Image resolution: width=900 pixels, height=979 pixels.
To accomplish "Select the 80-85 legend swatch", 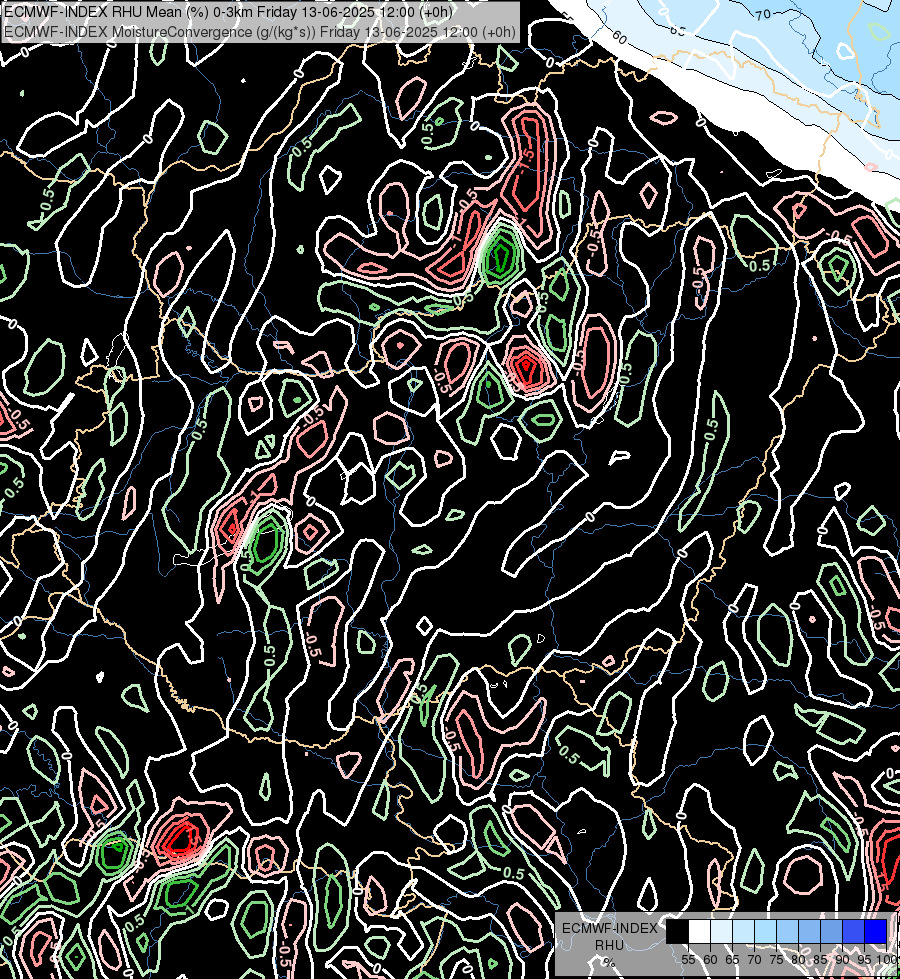I will pos(809,931).
